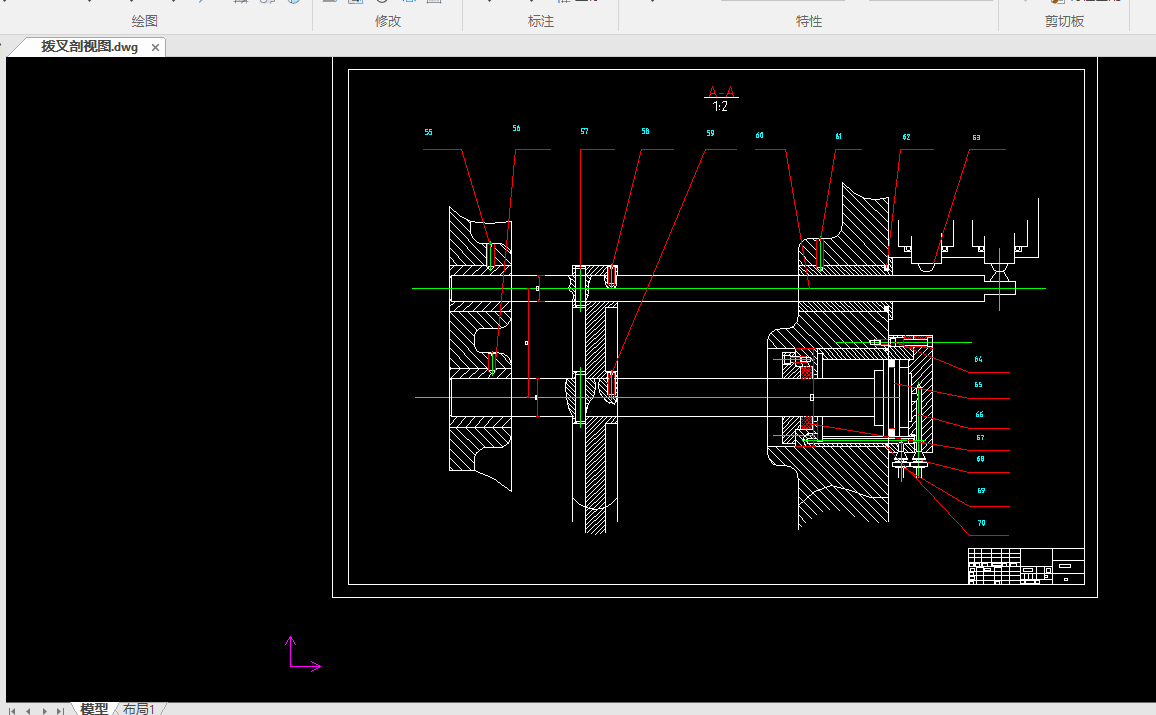Select part balloon number 56
Screen dimensions: 1156x715
516,128
